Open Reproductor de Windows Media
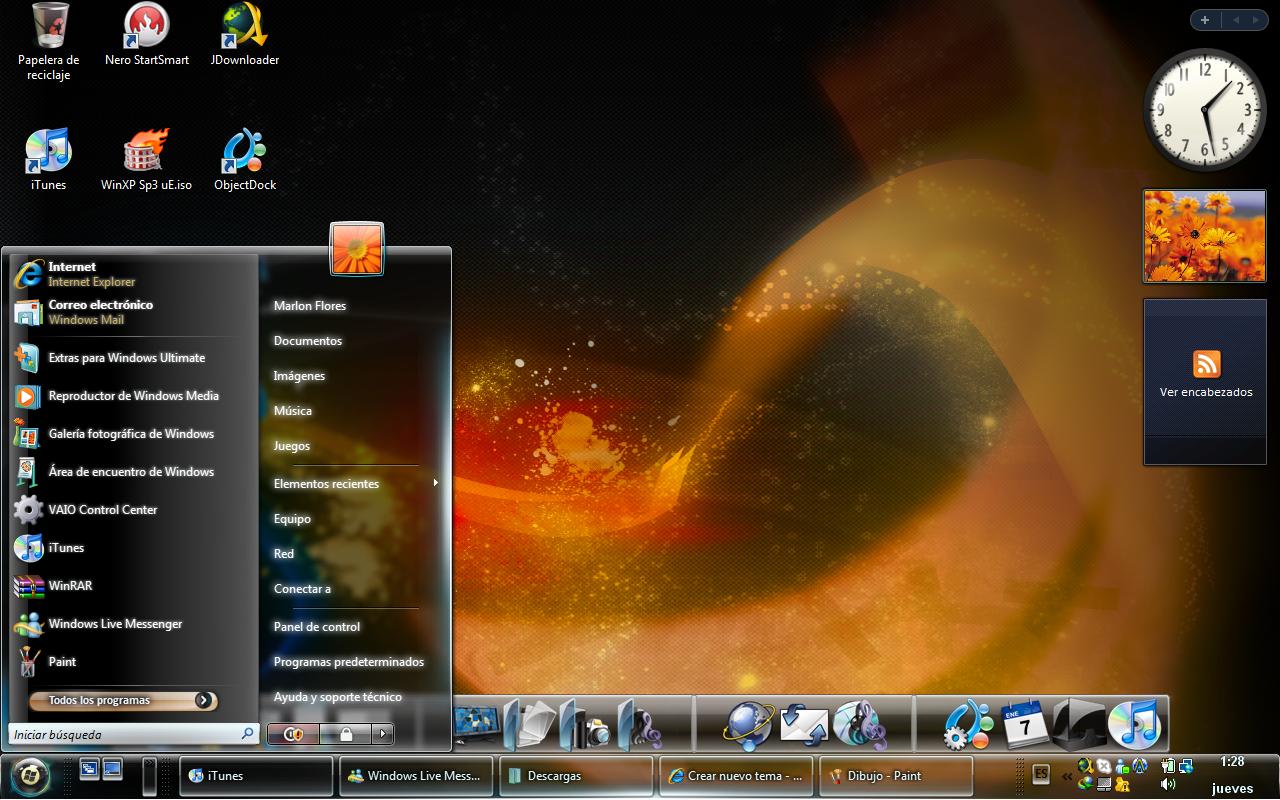 (133, 396)
